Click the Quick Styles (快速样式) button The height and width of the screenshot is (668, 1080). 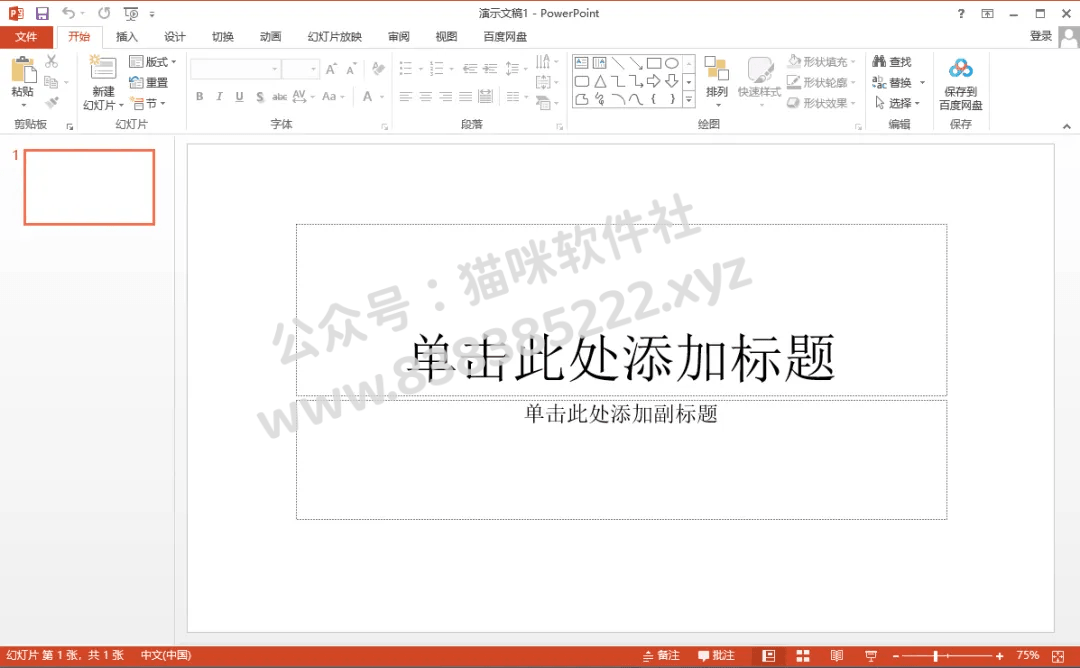[759, 81]
